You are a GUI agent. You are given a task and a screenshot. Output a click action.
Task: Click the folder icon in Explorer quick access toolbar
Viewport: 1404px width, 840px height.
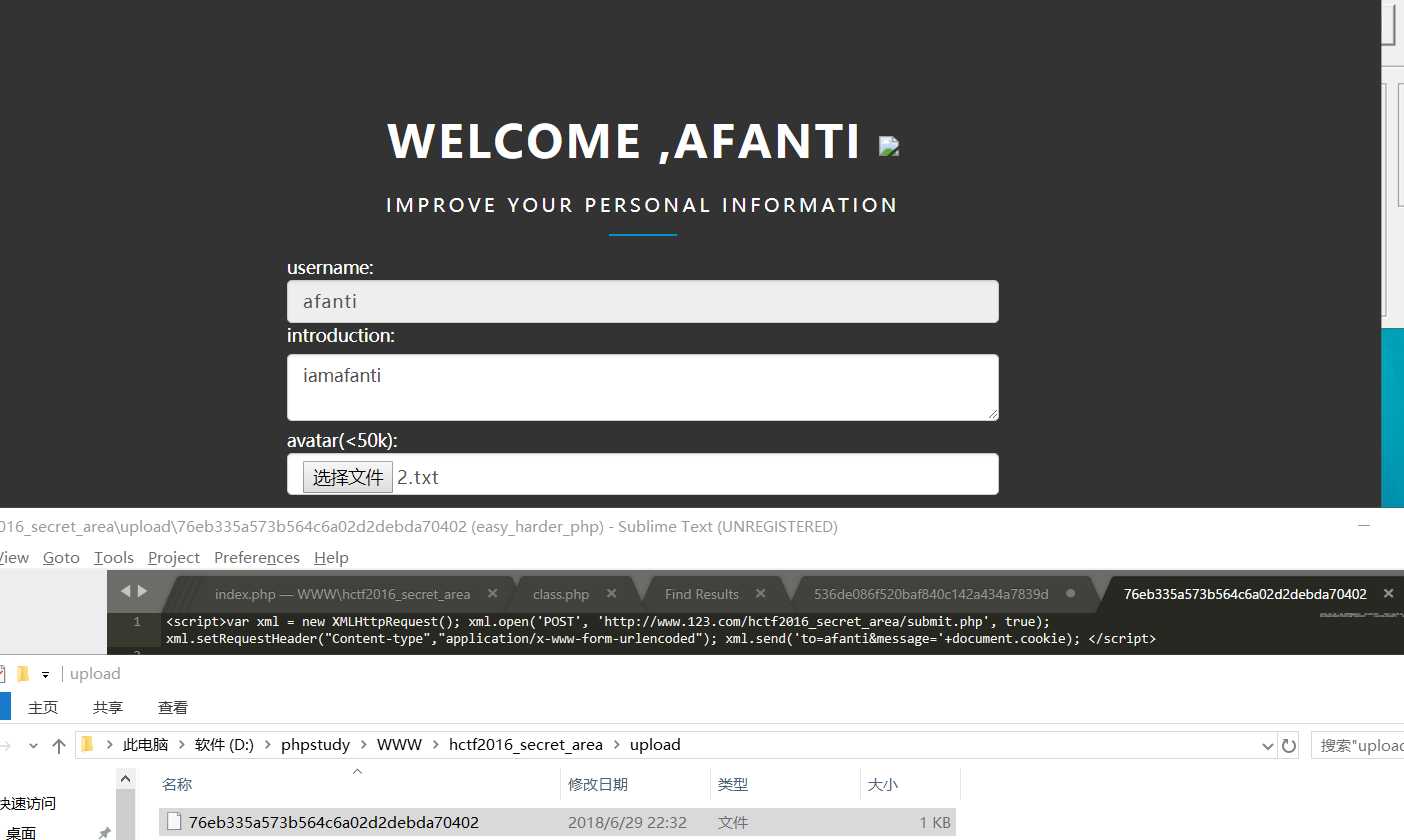(23, 674)
